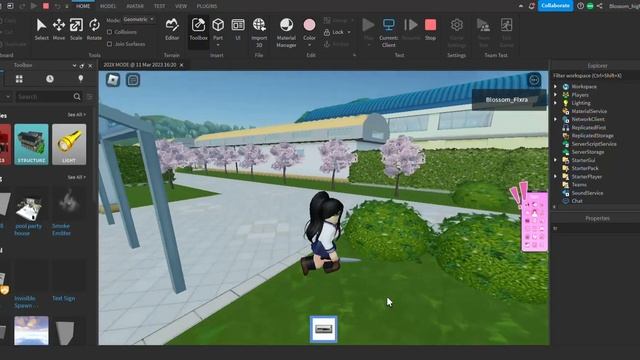Insert a Part
The image size is (640, 360).
[218, 29]
